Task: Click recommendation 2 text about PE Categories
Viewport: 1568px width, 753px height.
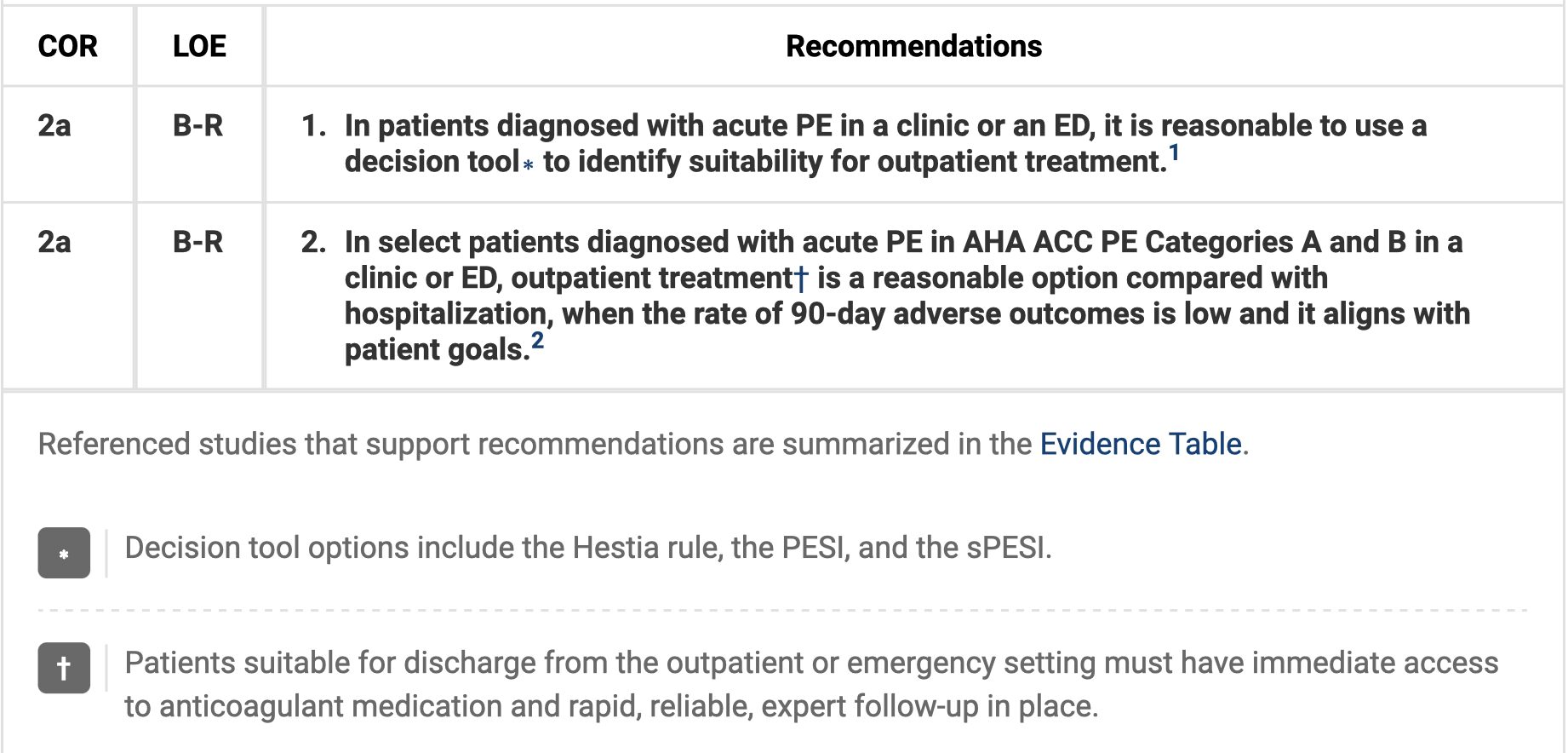Action: 902,296
